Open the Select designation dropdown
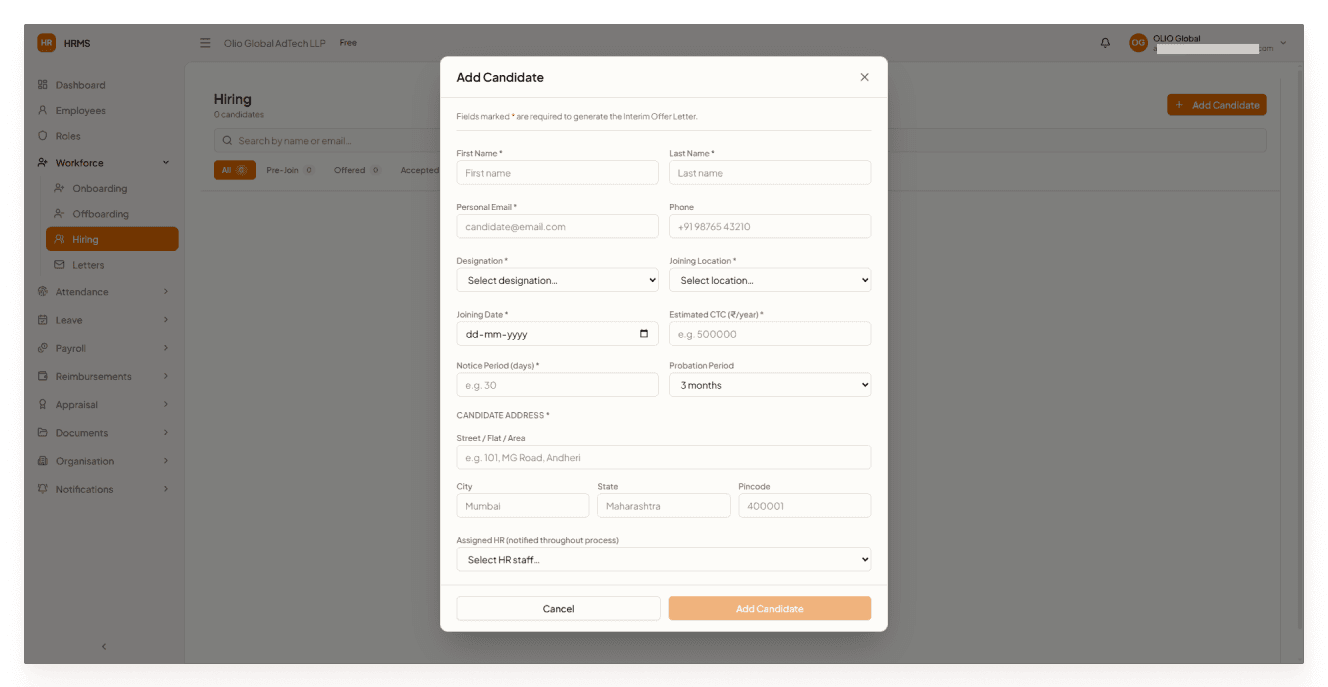 (x=557, y=280)
